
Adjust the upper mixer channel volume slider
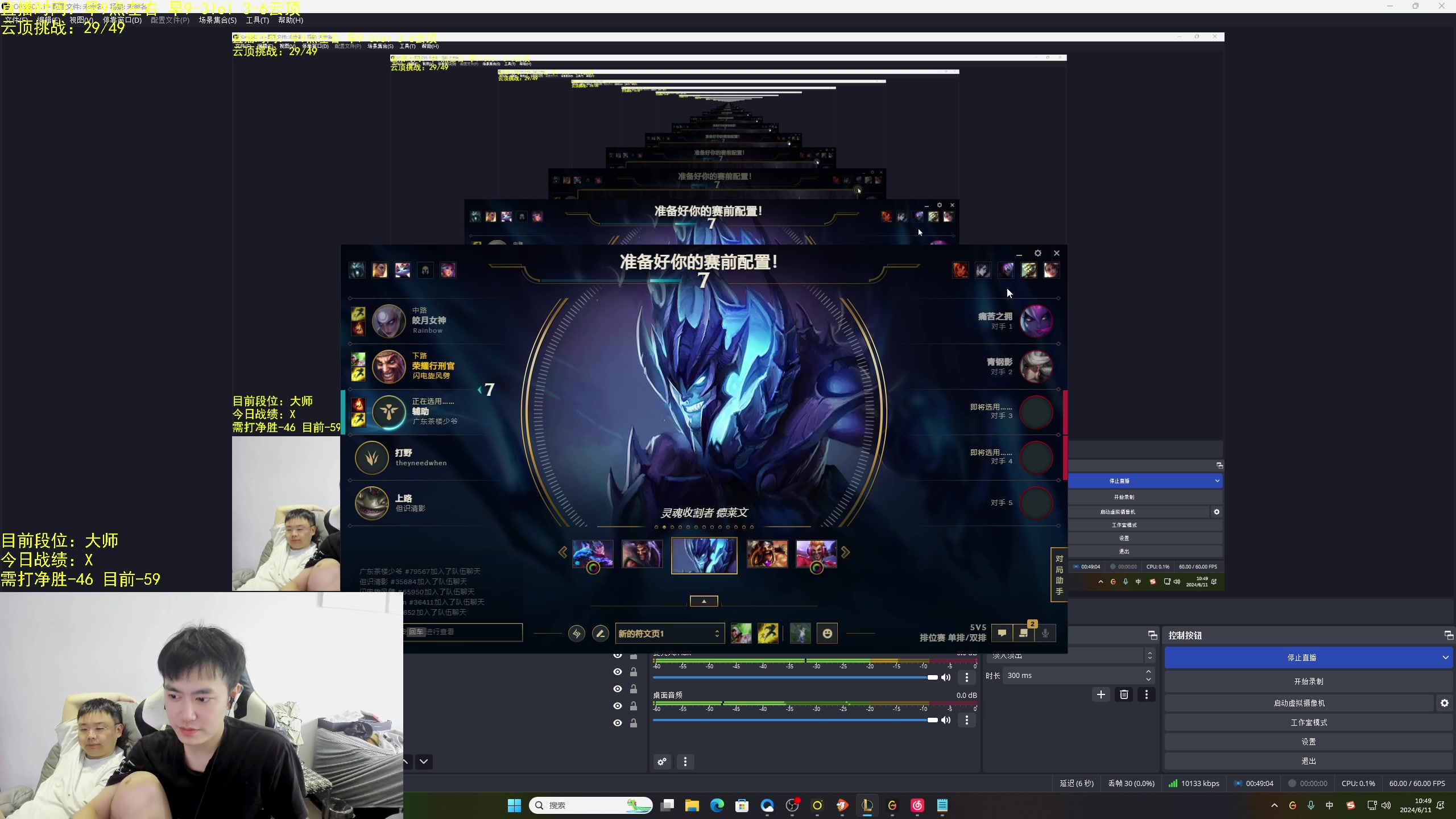pyautogui.click(x=795, y=677)
